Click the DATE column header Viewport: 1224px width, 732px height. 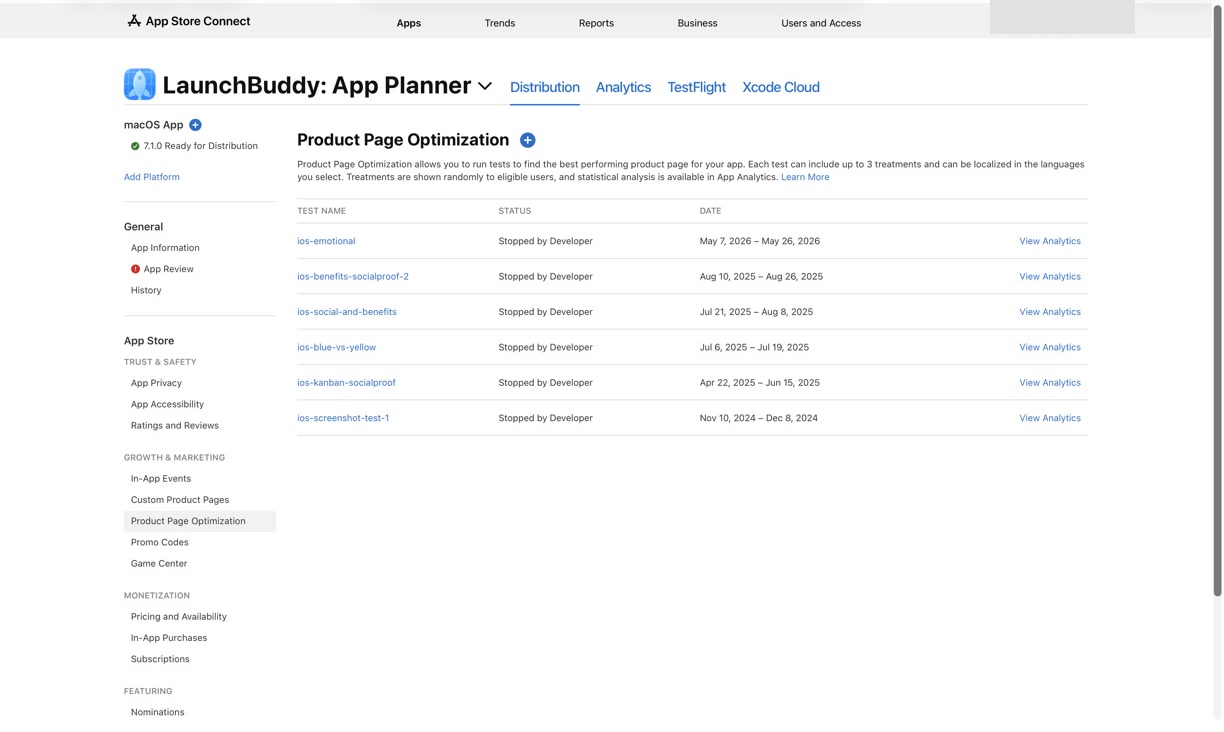(x=710, y=211)
